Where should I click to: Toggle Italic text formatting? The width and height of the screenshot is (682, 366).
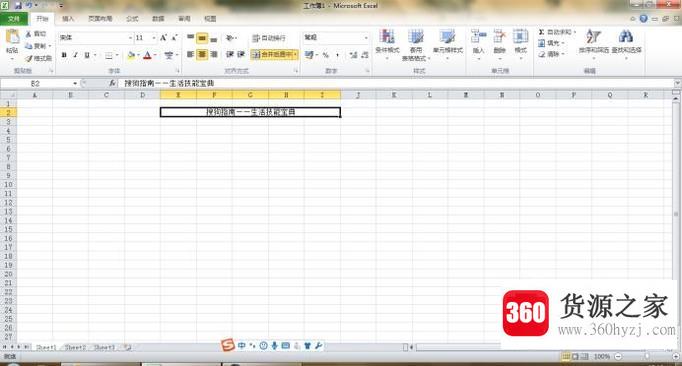click(x=75, y=55)
